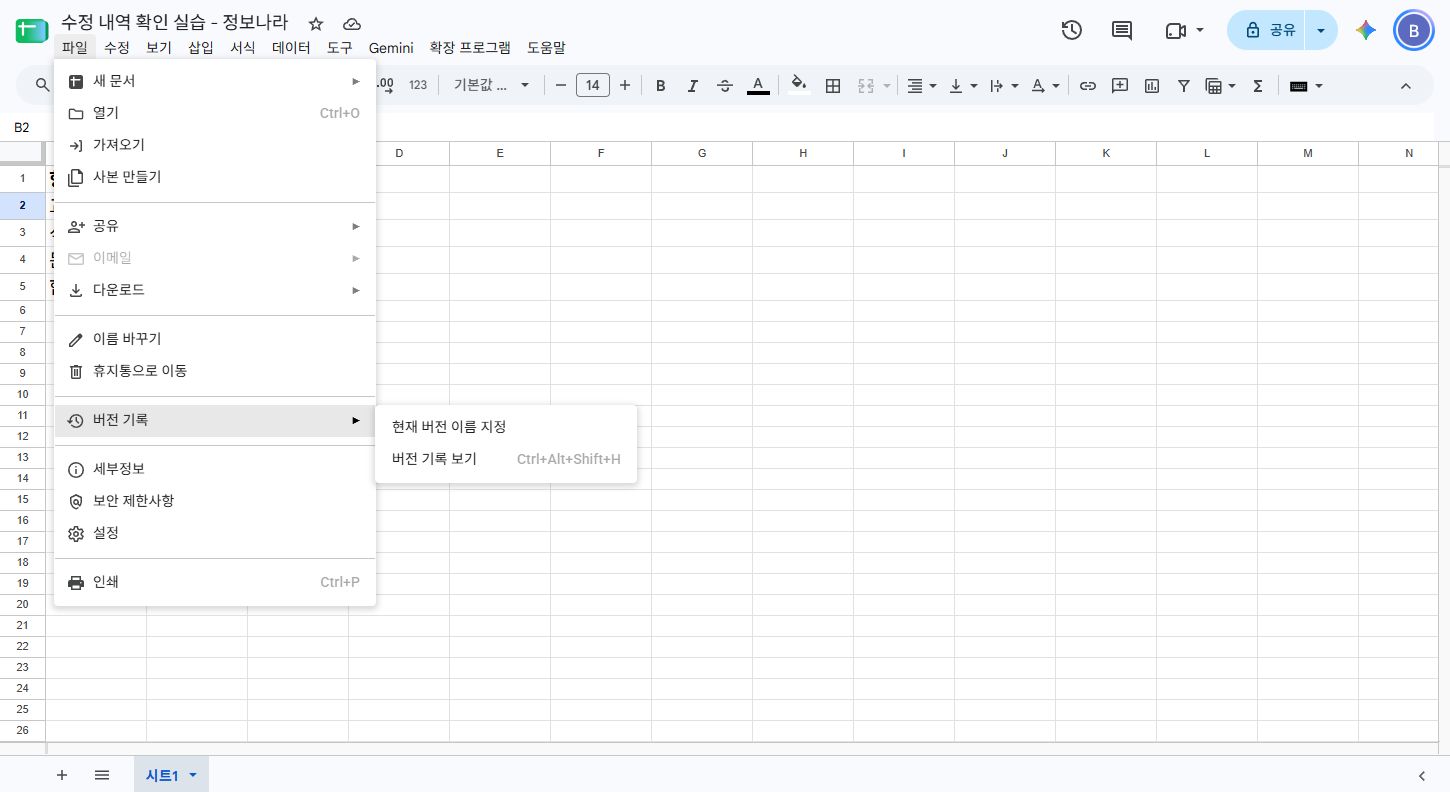1450x792 pixels.
Task: Click the functions sigma icon
Action: point(1258,86)
